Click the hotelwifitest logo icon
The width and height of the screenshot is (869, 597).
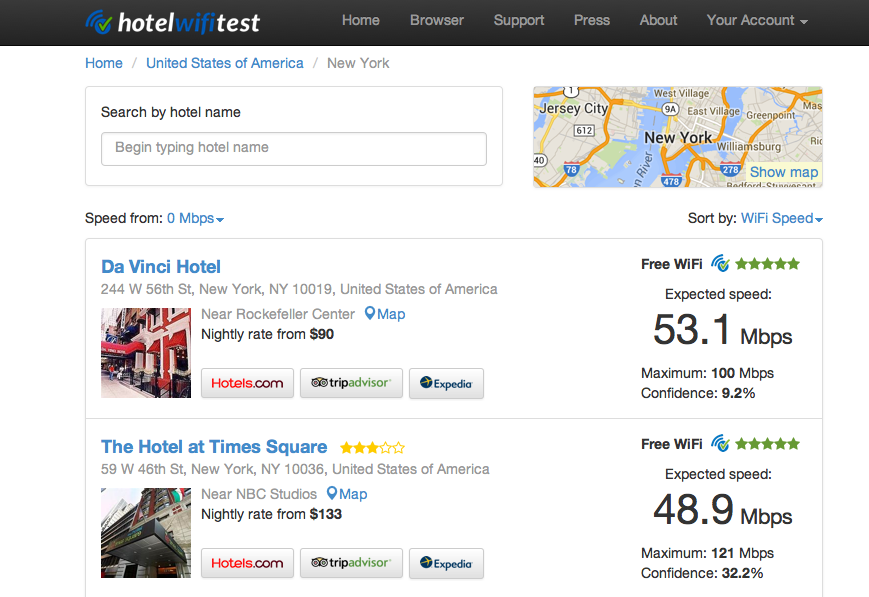99,21
